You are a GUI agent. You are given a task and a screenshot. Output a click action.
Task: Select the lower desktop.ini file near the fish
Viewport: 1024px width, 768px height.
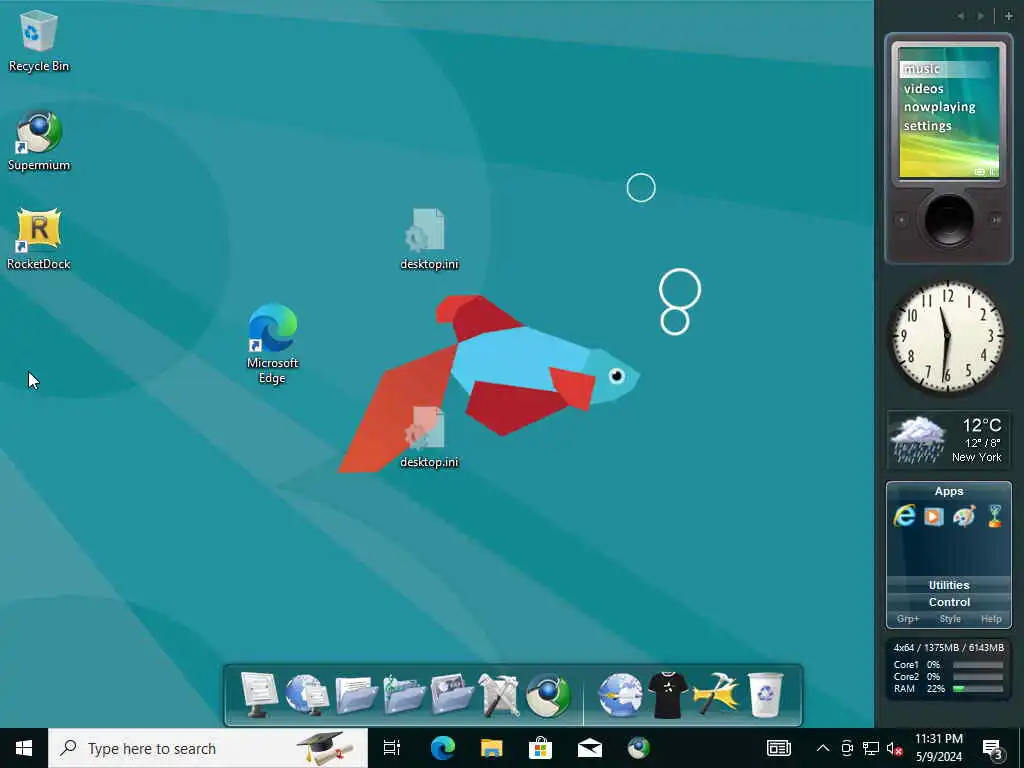coord(429,438)
